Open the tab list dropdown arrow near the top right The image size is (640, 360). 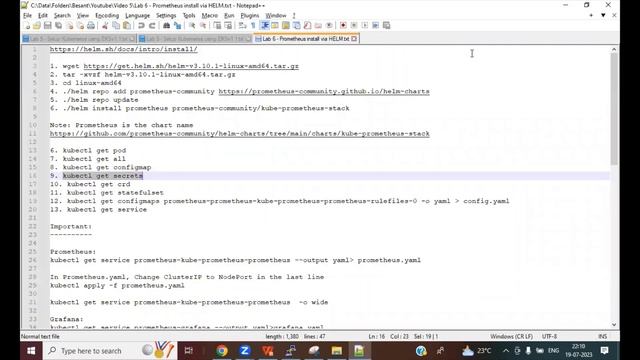click(603, 15)
